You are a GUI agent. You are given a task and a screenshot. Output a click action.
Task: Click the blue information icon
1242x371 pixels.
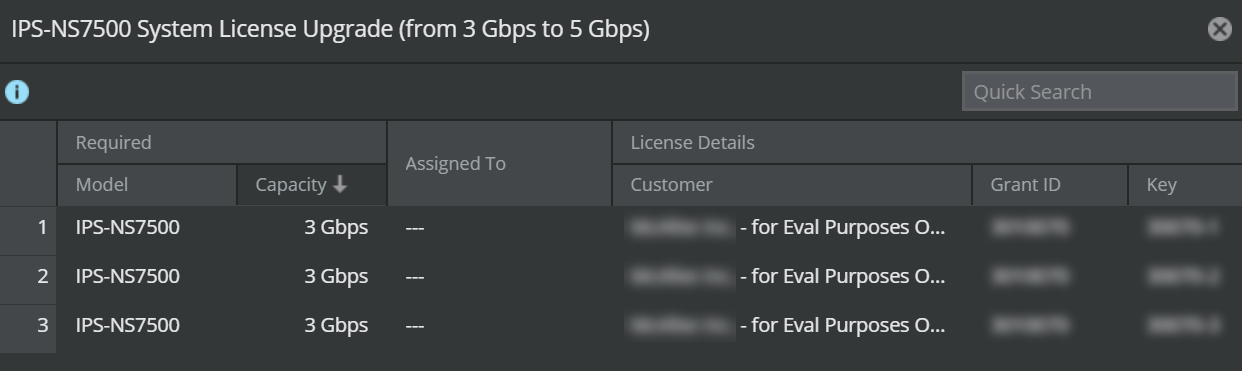tap(16, 92)
